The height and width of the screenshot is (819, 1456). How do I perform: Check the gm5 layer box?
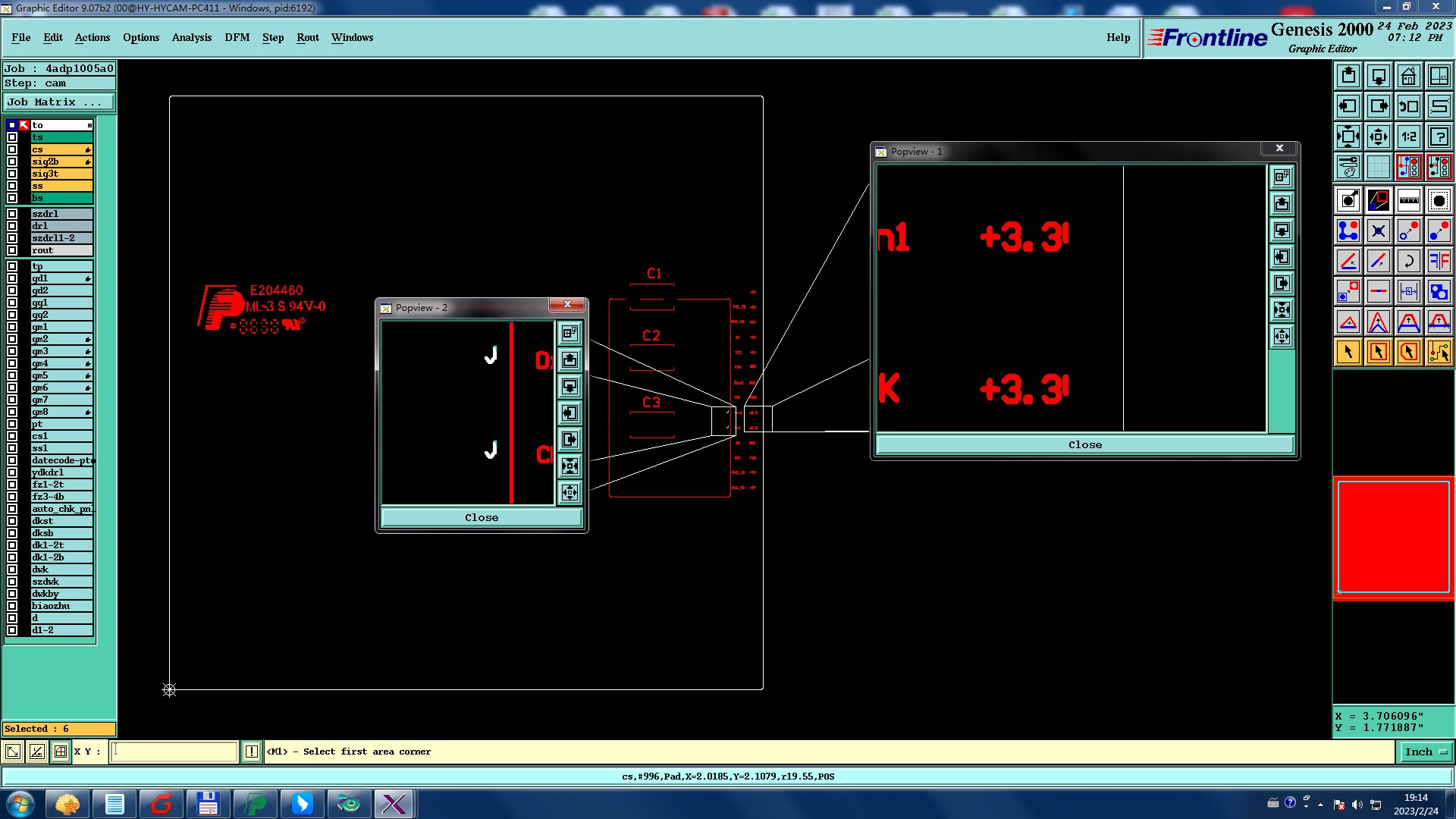tap(12, 375)
